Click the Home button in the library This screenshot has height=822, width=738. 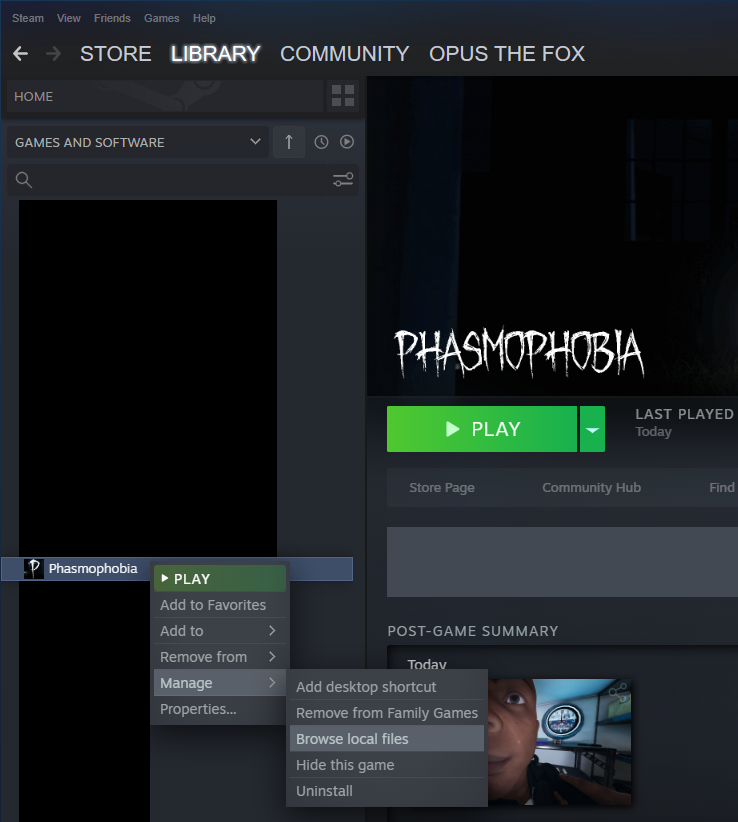166,96
